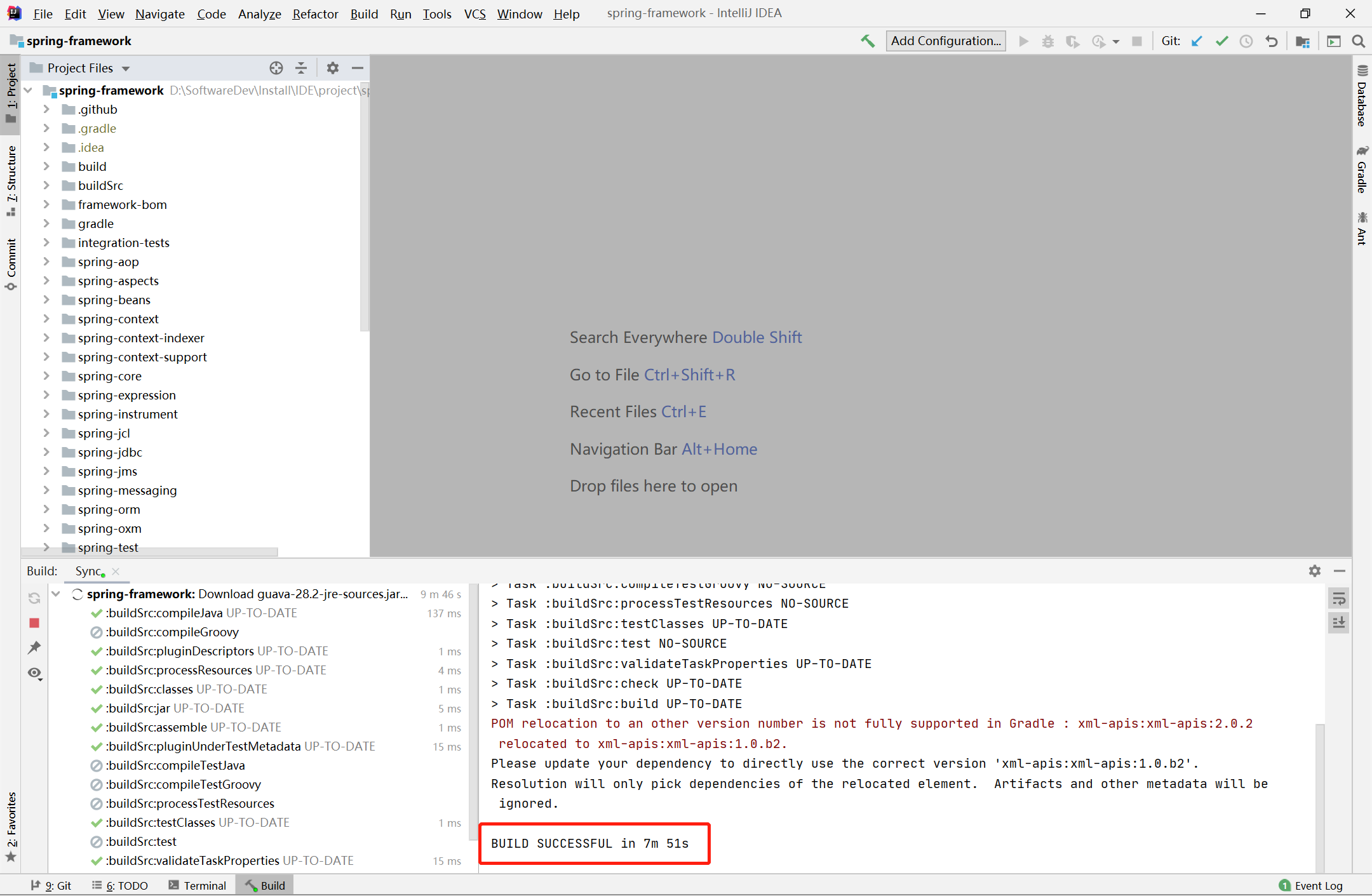1372x896 pixels.
Task: Click the green Build project hammer icon
Action: pos(867,41)
